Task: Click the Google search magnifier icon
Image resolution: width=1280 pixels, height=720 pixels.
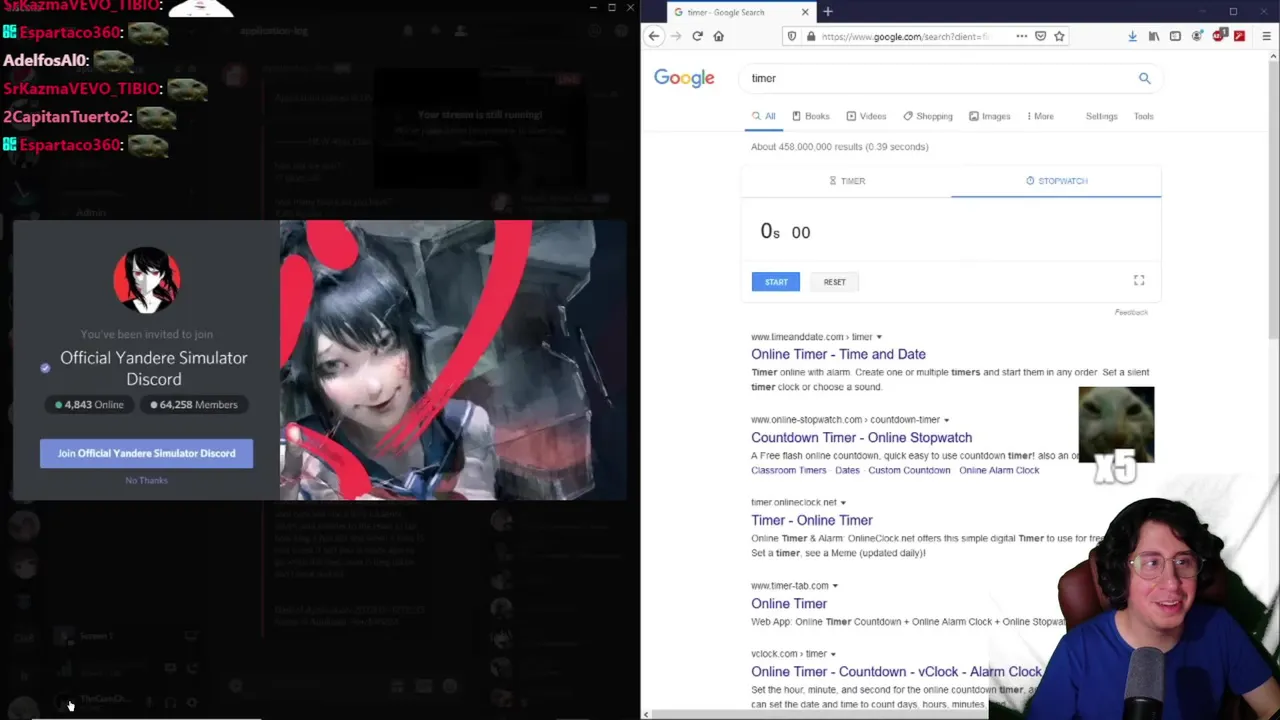Action: point(1144,78)
